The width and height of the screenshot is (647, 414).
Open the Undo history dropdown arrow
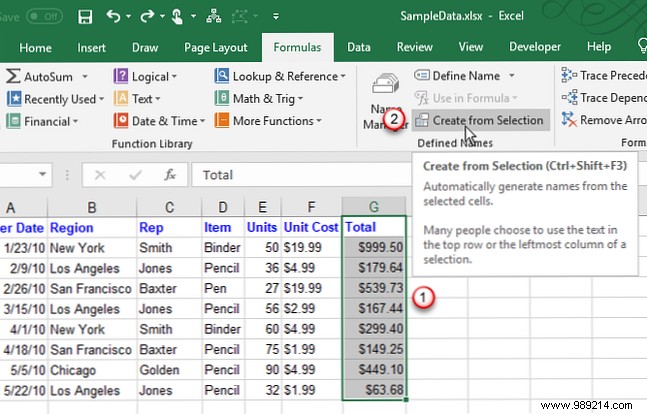[x=128, y=17]
